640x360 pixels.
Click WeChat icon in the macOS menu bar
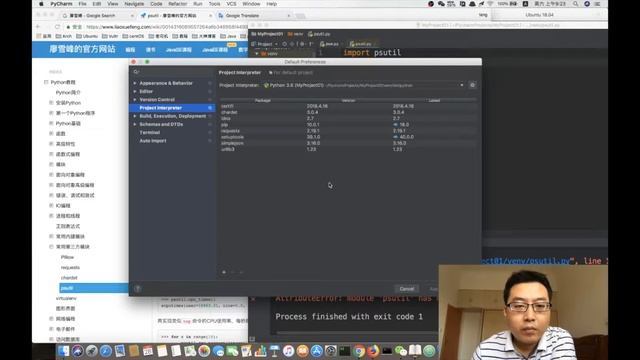(x=441, y=4)
